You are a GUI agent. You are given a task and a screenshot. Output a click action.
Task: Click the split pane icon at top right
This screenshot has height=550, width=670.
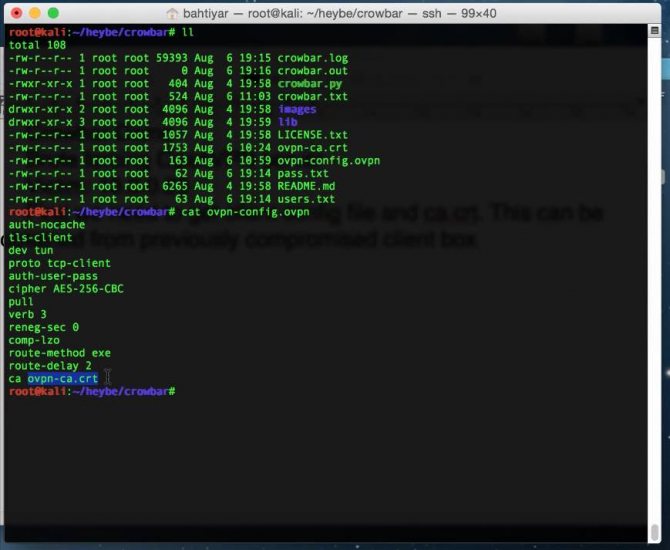coord(655,33)
